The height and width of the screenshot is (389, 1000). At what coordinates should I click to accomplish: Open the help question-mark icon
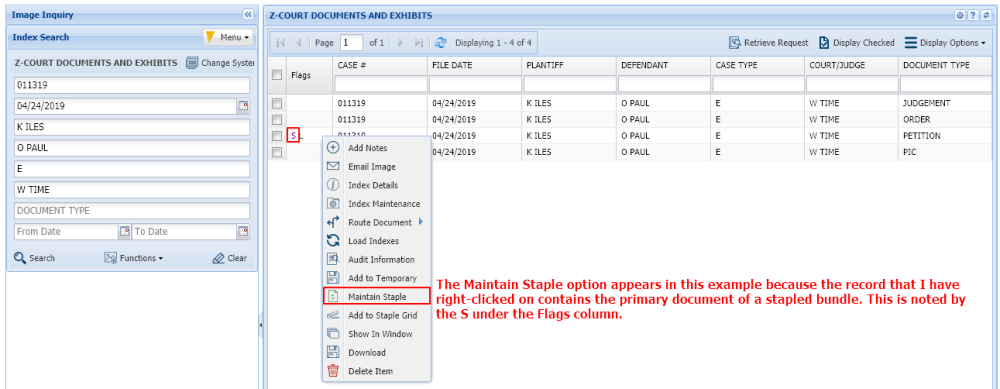(x=972, y=15)
